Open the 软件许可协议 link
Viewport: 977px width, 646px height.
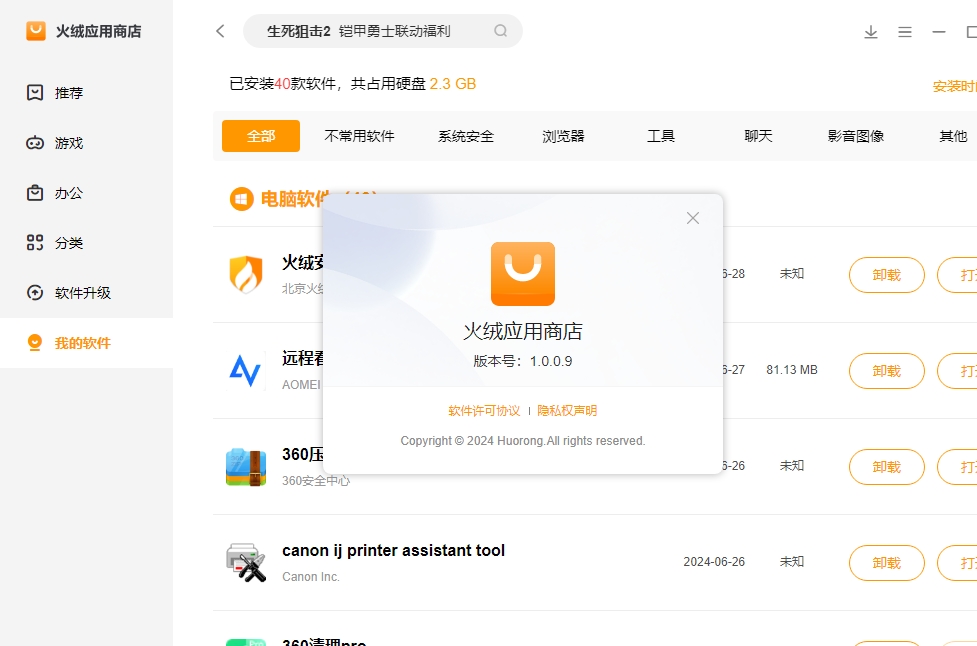(x=484, y=411)
